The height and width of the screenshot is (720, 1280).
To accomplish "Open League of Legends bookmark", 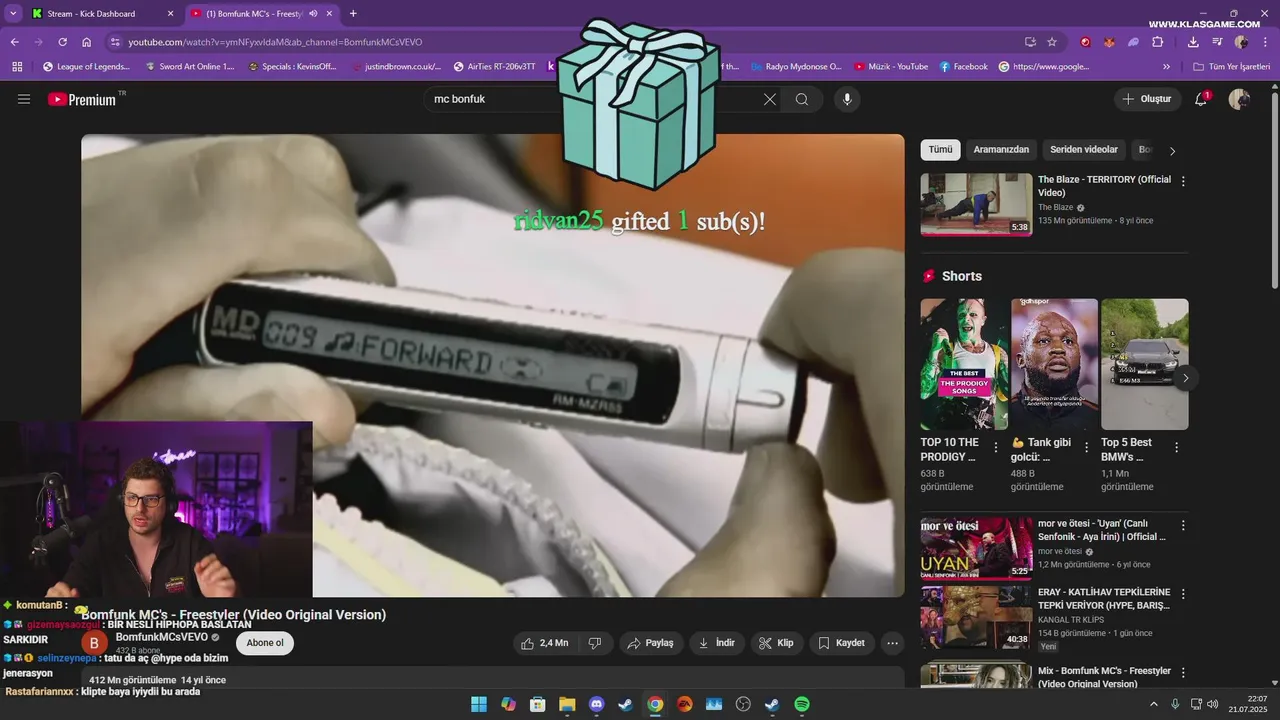I will click(86, 67).
